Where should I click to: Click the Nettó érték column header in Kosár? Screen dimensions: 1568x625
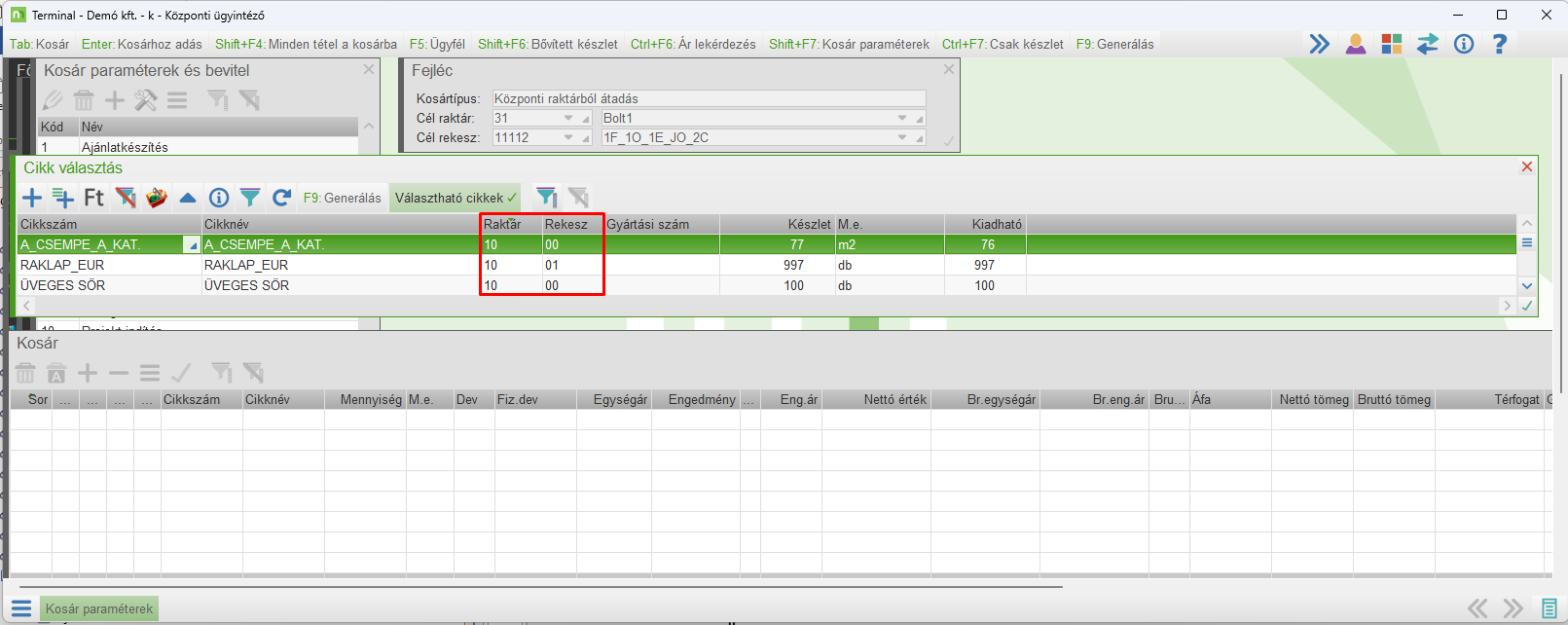click(876, 399)
